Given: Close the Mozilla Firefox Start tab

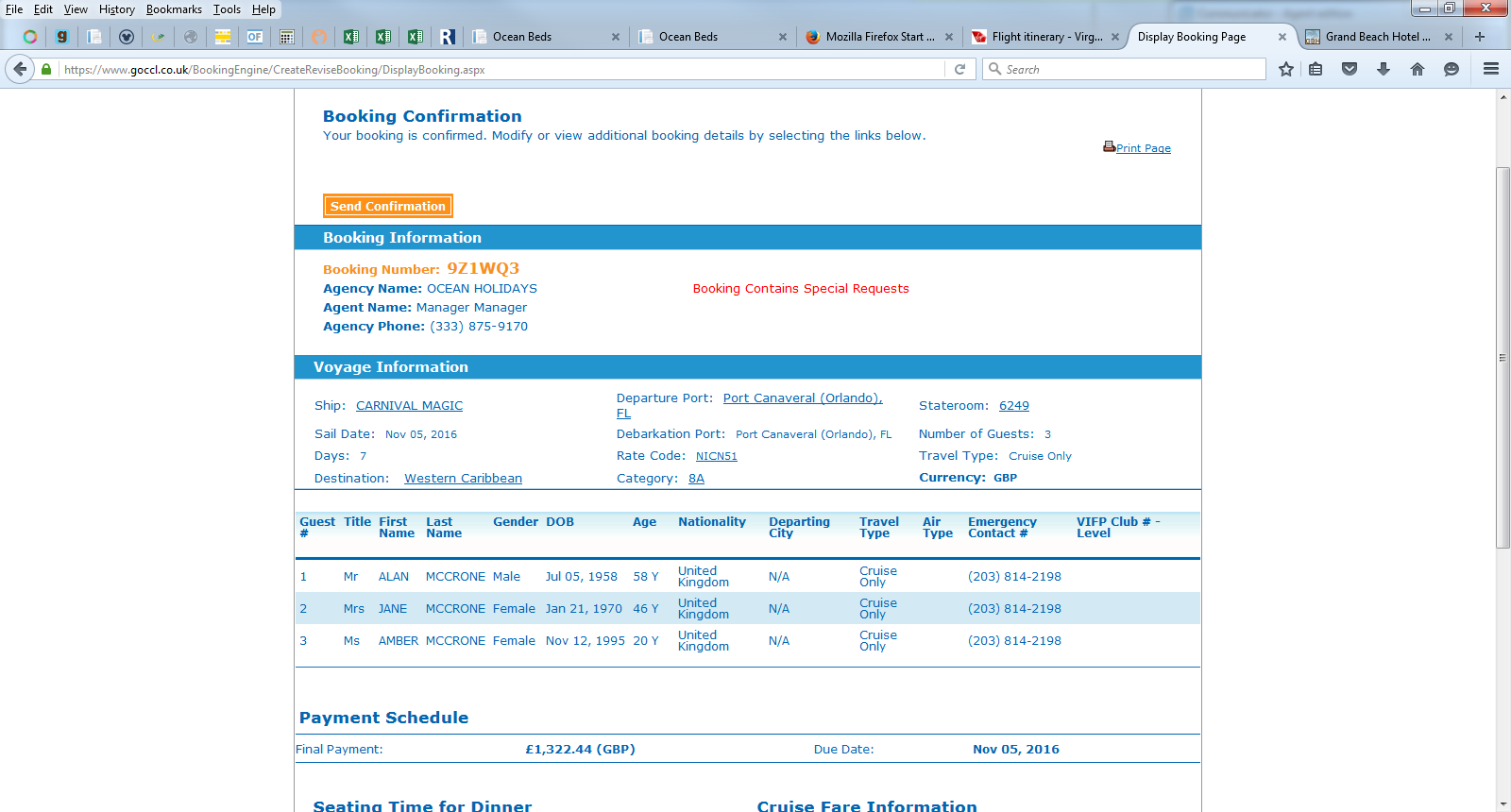Looking at the screenshot, I should pos(949,37).
